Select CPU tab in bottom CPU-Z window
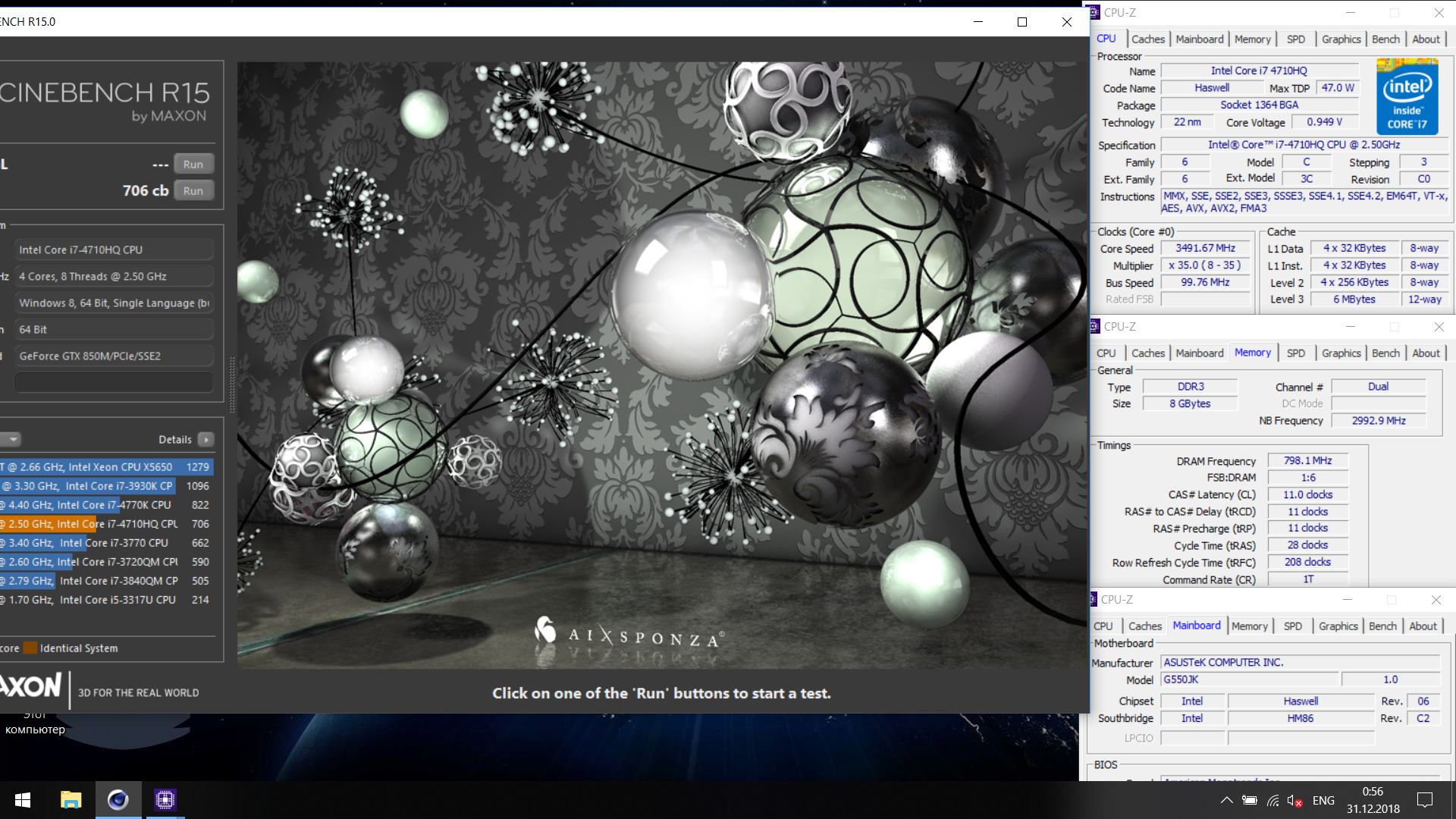Viewport: 1456px width, 819px height. click(x=1103, y=626)
